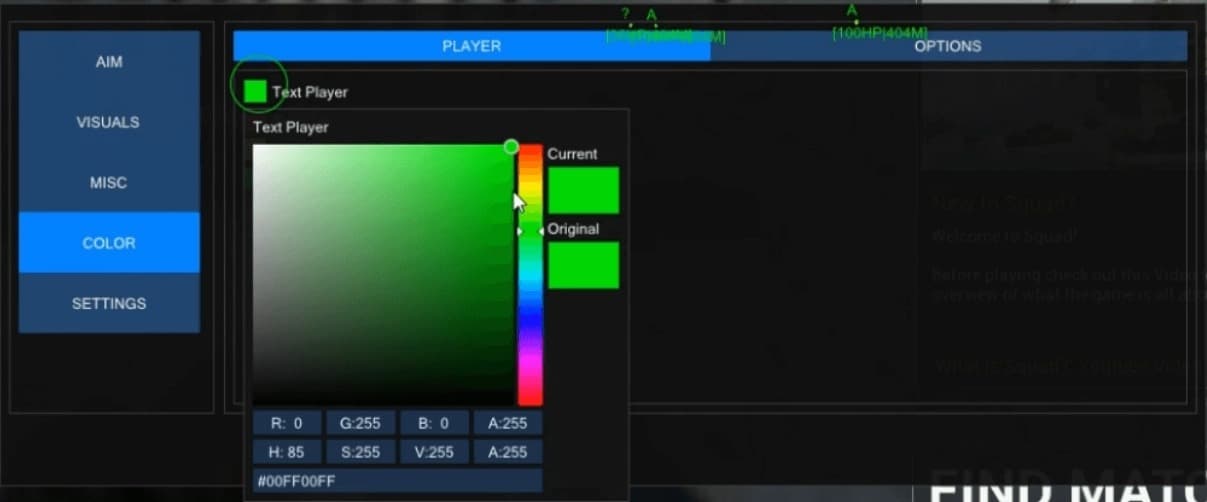Switch to the PLAYER tab
The width and height of the screenshot is (1207, 502).
(471, 46)
